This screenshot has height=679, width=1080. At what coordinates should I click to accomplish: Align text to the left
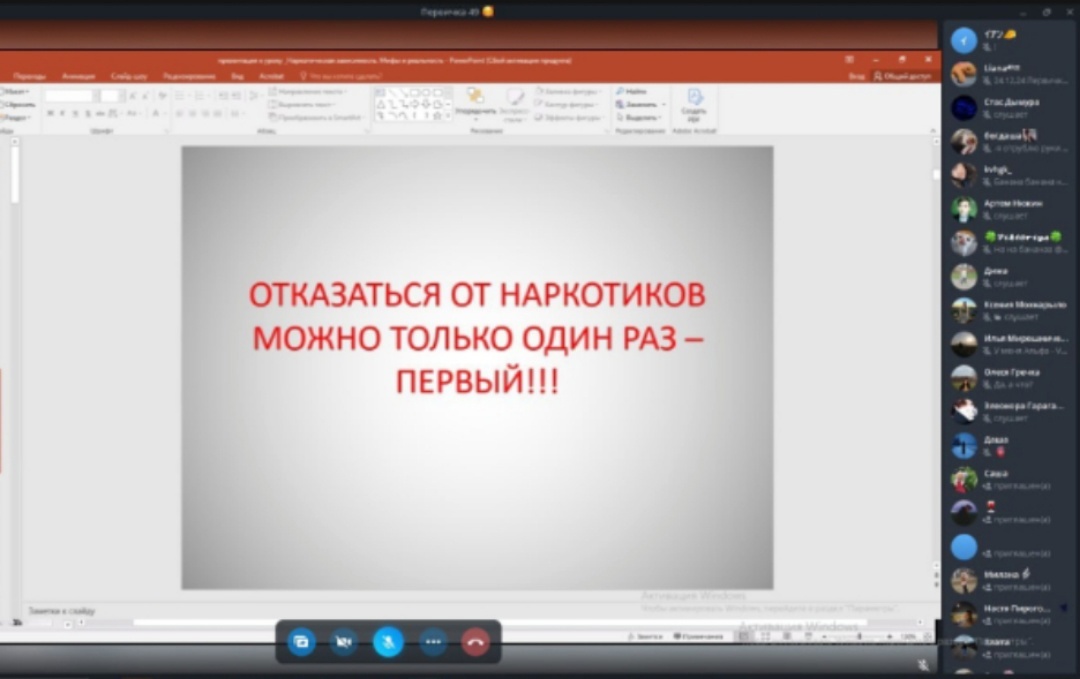tap(180, 113)
